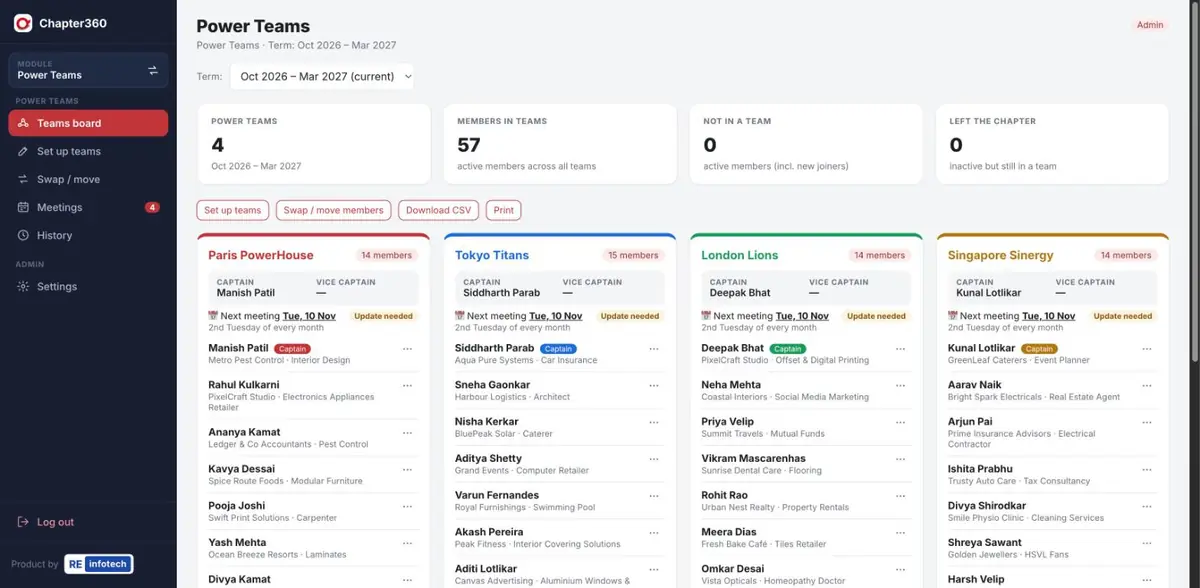Open Settings via the gear icon

pyautogui.click(x=24, y=286)
